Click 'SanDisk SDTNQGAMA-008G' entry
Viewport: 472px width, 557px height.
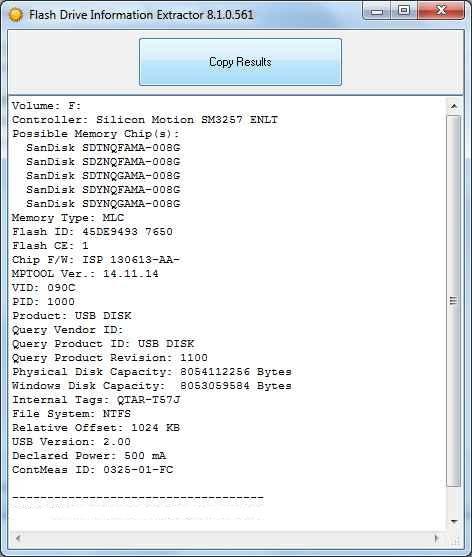(x=103, y=176)
